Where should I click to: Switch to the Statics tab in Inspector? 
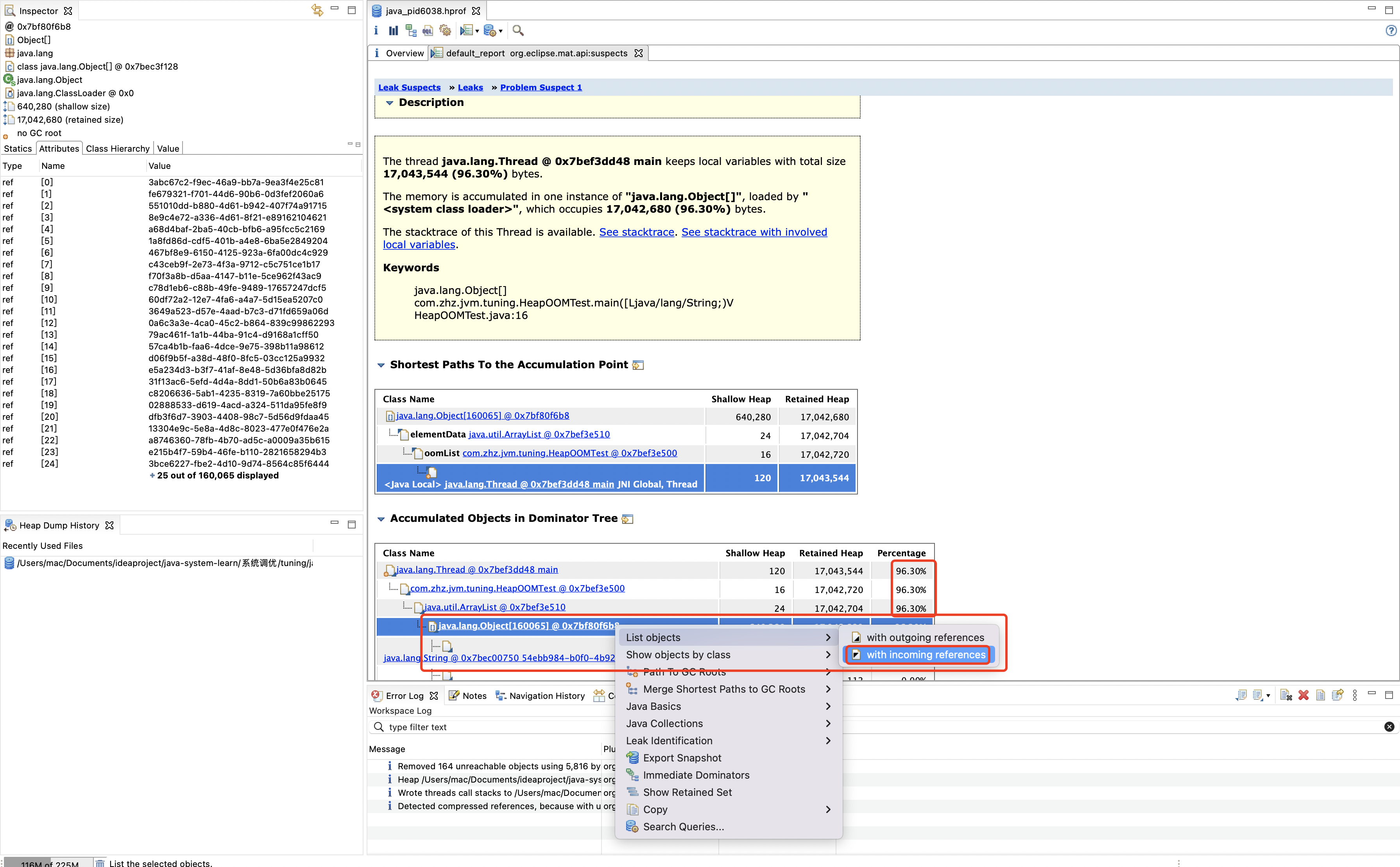pos(18,149)
